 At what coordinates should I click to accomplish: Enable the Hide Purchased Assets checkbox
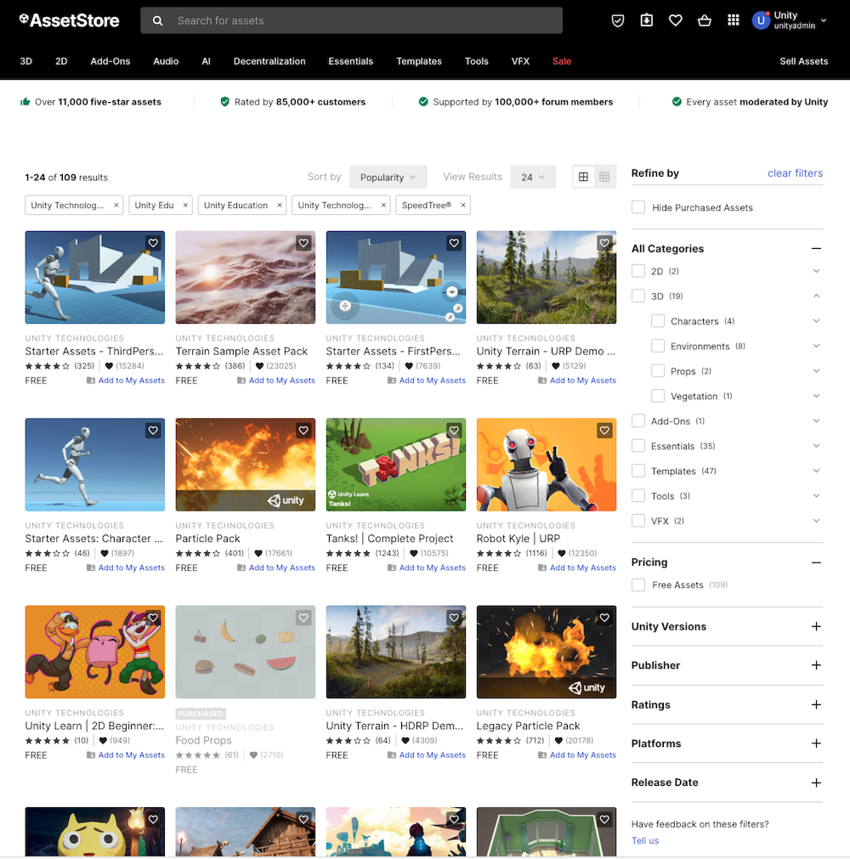pos(637,207)
